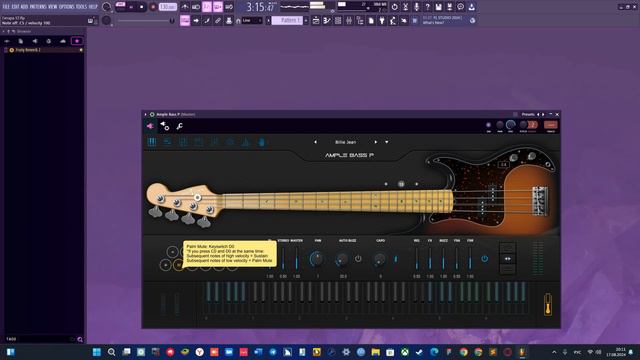The height and width of the screenshot is (360, 640).
Task: Open the Ample Bass P plugin menu arrow
Action: (145, 115)
